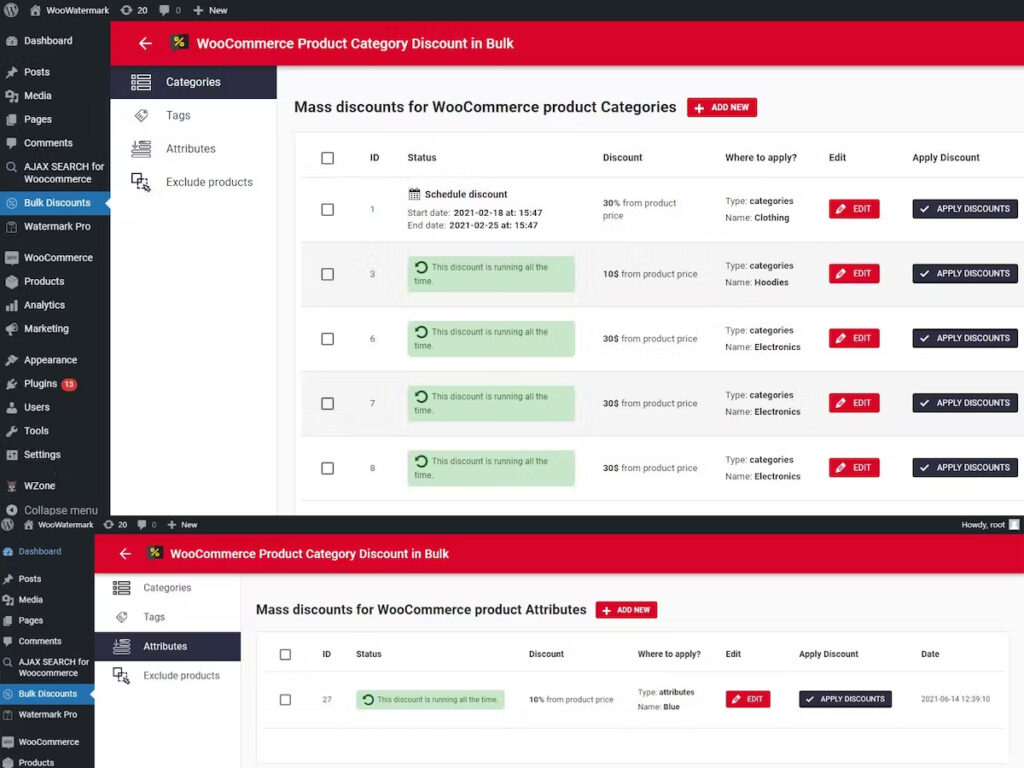Select highlighted Attributes tab on Attributes discounts screen

pyautogui.click(x=168, y=646)
